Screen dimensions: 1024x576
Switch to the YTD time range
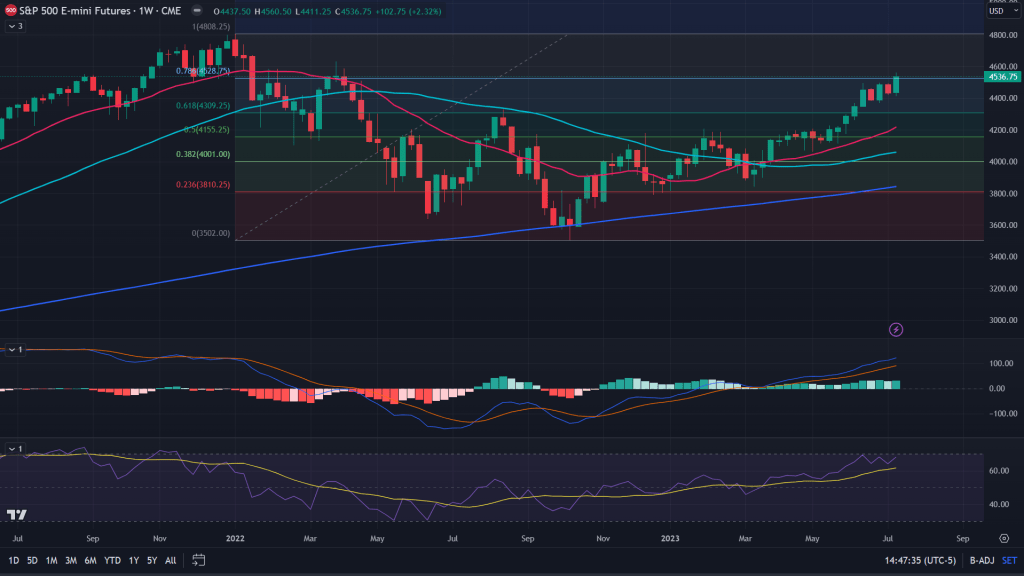[112, 560]
